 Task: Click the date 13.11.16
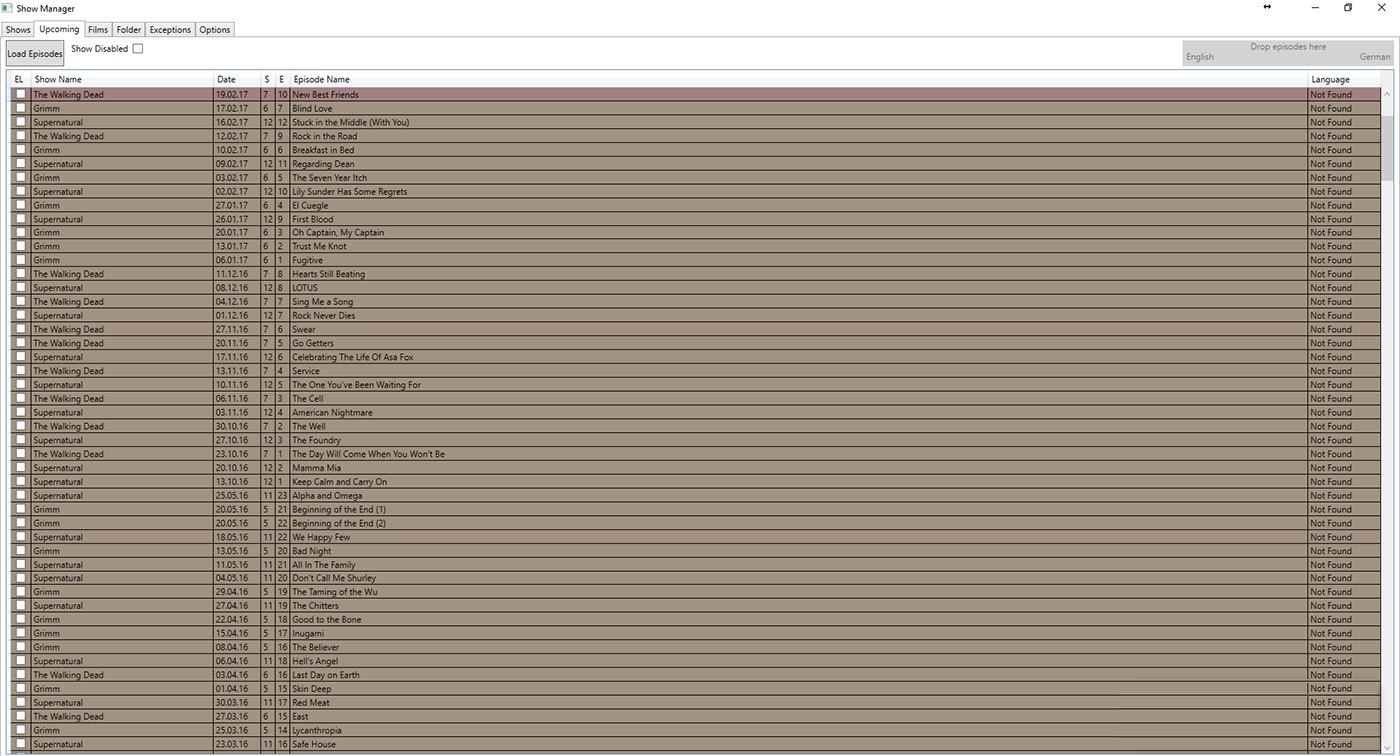click(x=232, y=371)
